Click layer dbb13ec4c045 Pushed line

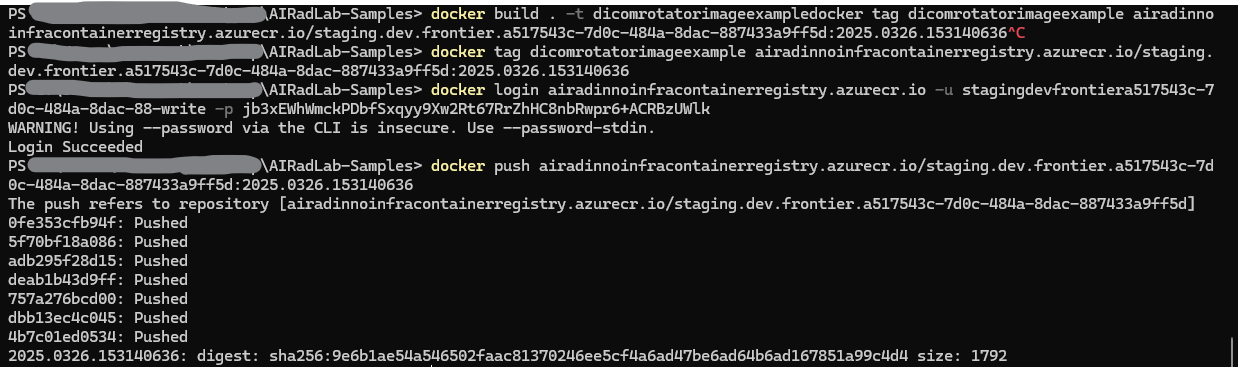point(97,318)
